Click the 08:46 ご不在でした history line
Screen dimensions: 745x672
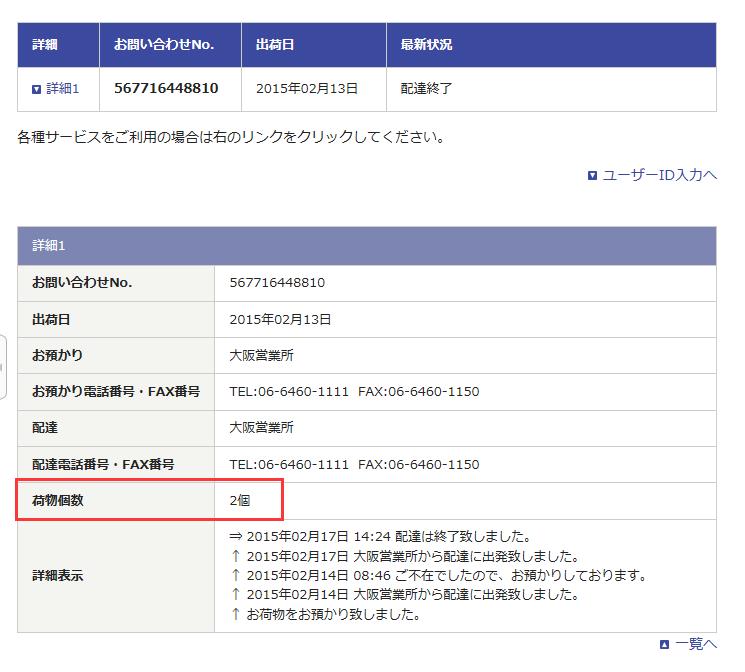tap(438, 575)
